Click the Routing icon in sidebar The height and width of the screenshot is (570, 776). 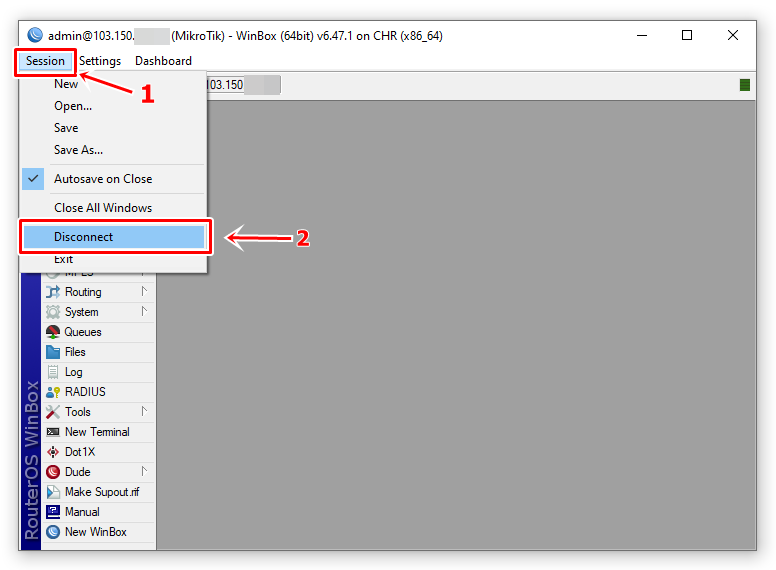tap(53, 292)
